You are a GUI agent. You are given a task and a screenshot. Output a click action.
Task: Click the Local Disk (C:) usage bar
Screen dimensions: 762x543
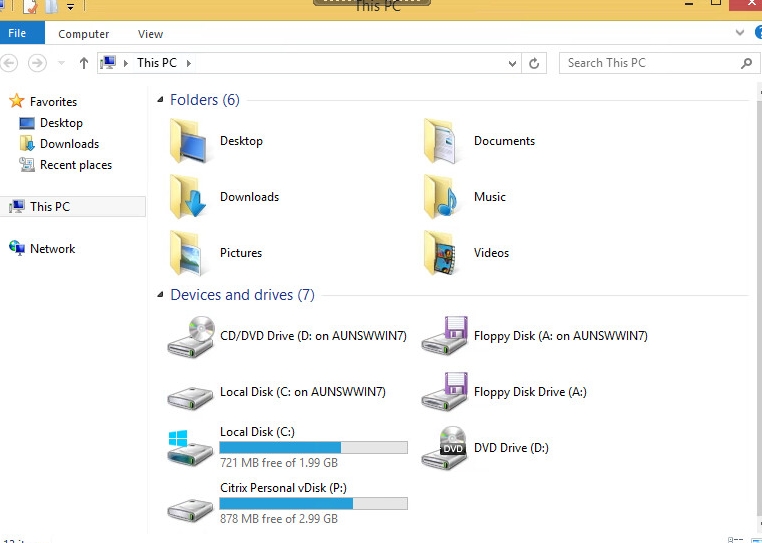313,448
